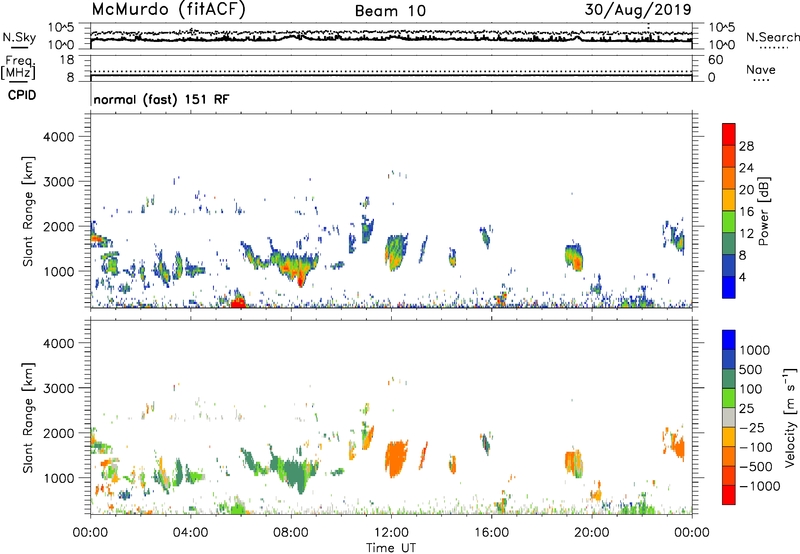Click the power echo patch near 19:20 UT

point(574,257)
